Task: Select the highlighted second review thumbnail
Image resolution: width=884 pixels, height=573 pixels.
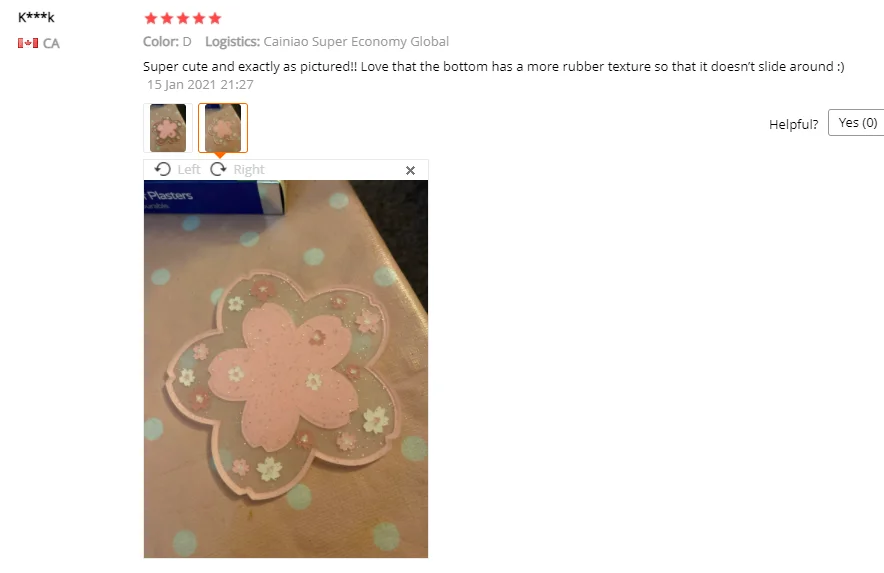Action: [223, 128]
